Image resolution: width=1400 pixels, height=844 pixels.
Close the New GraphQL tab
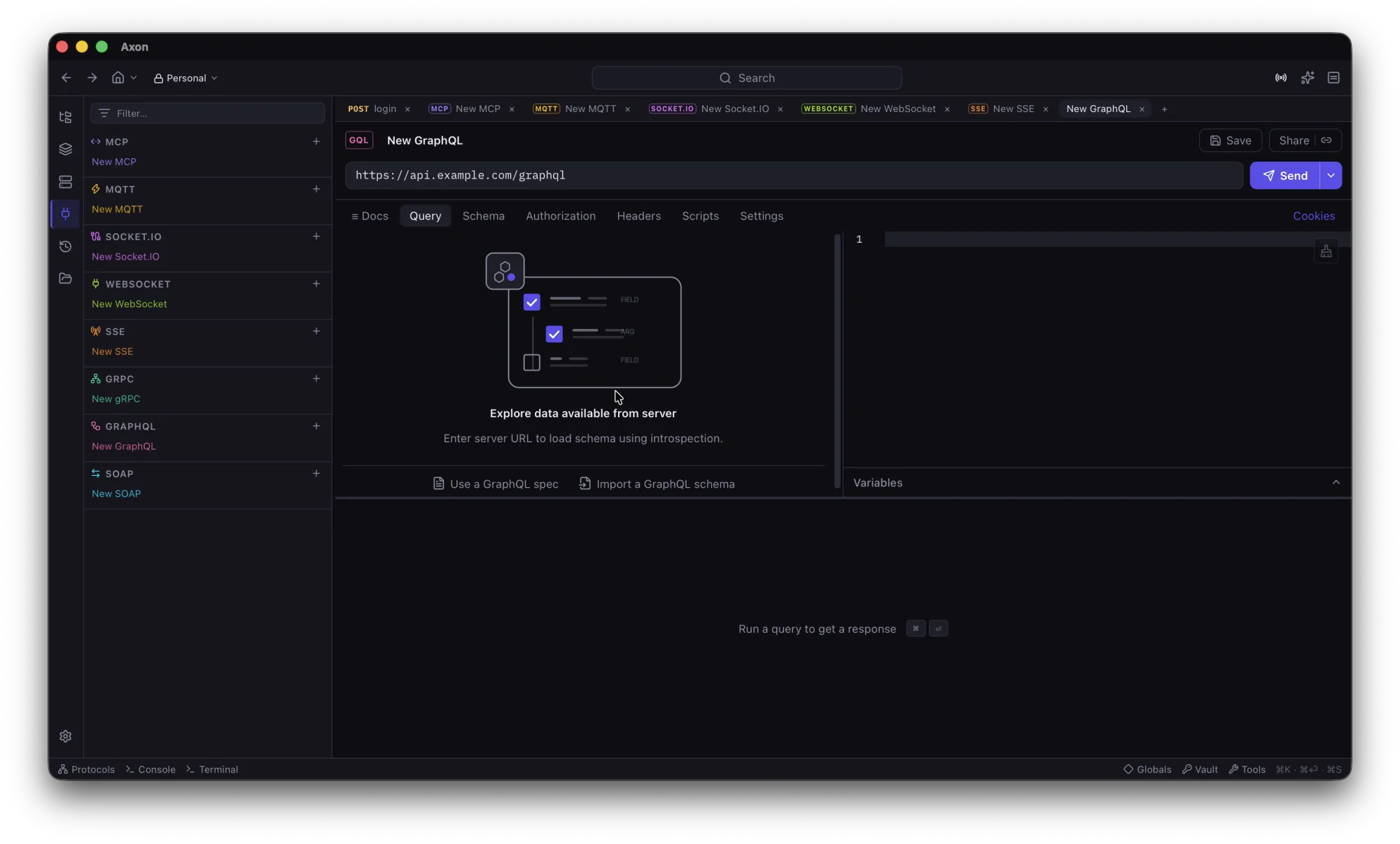click(x=1142, y=109)
